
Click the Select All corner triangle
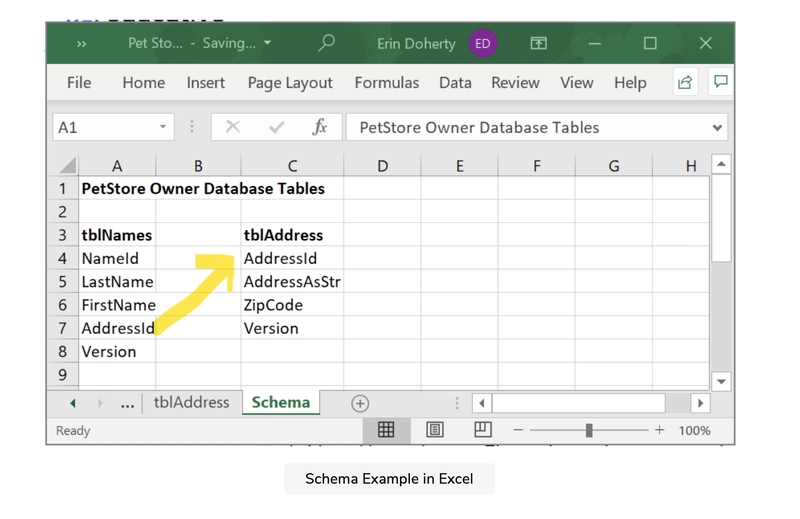tap(67, 165)
